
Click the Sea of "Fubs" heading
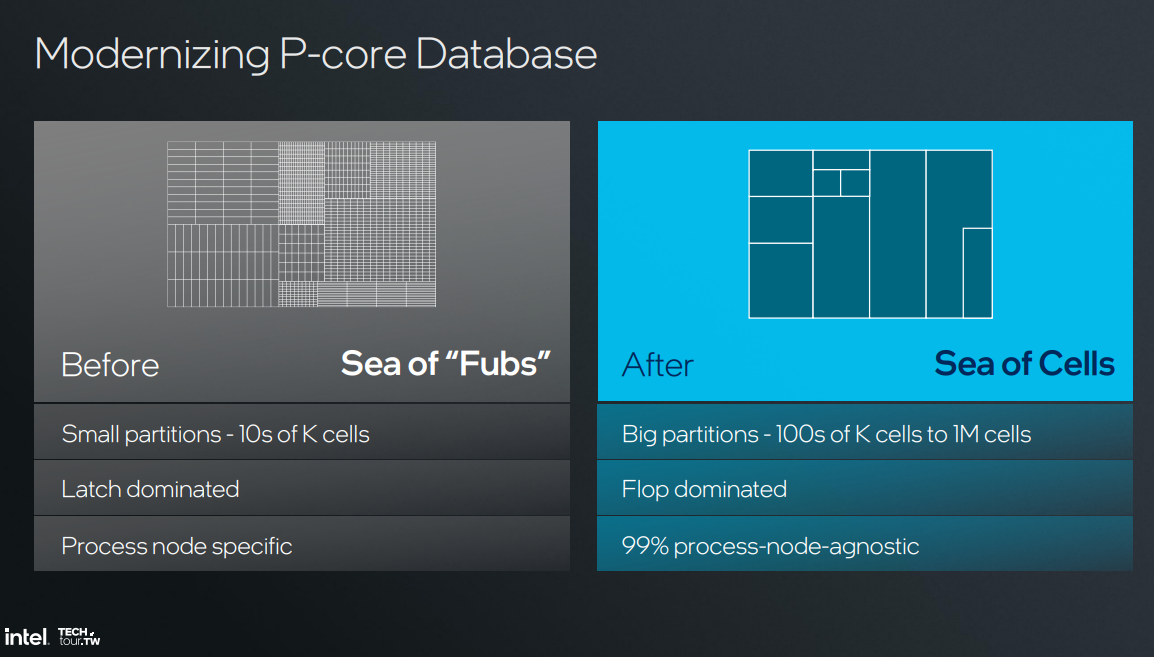click(x=446, y=364)
